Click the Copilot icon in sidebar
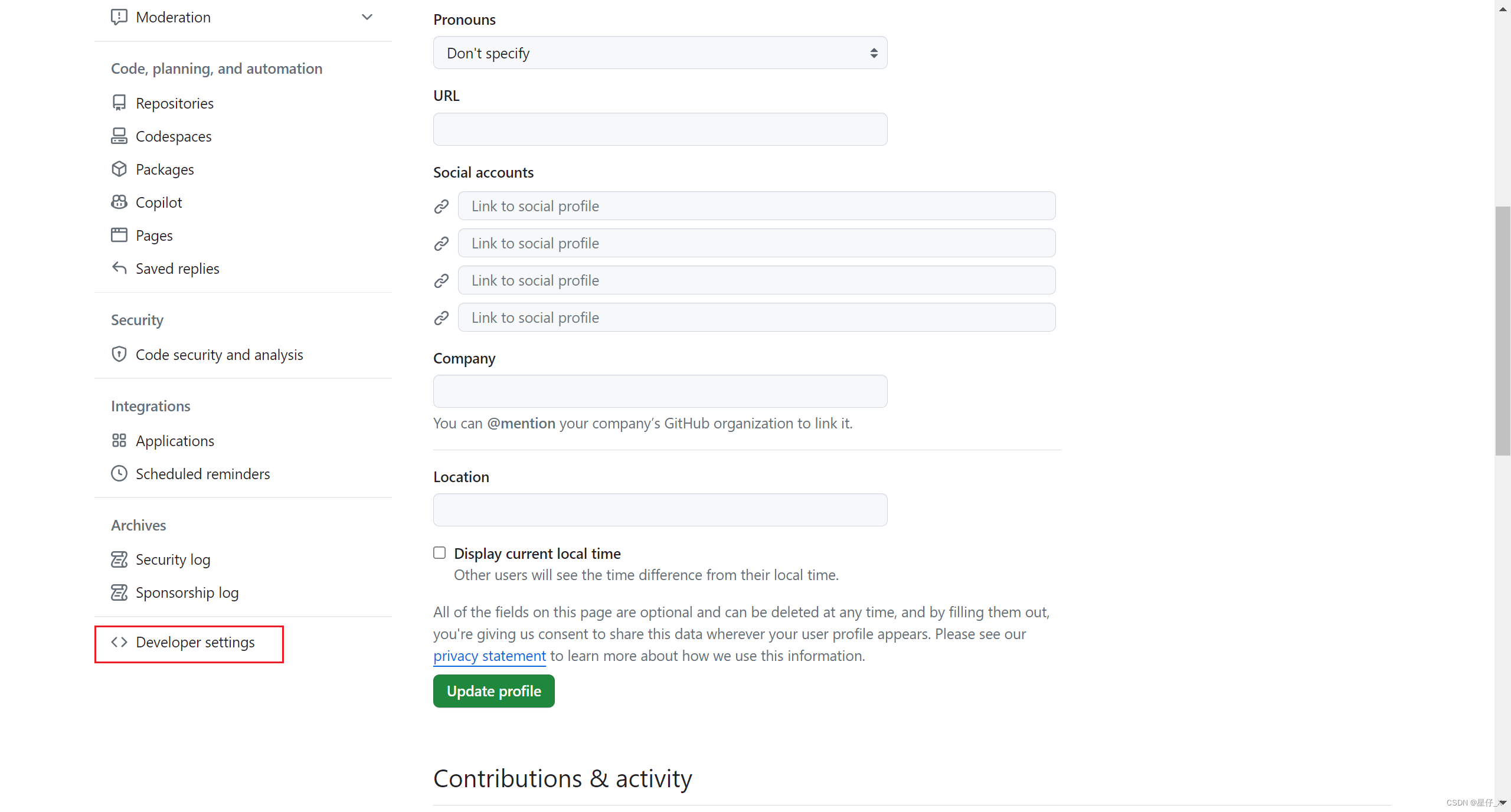 tap(120, 202)
